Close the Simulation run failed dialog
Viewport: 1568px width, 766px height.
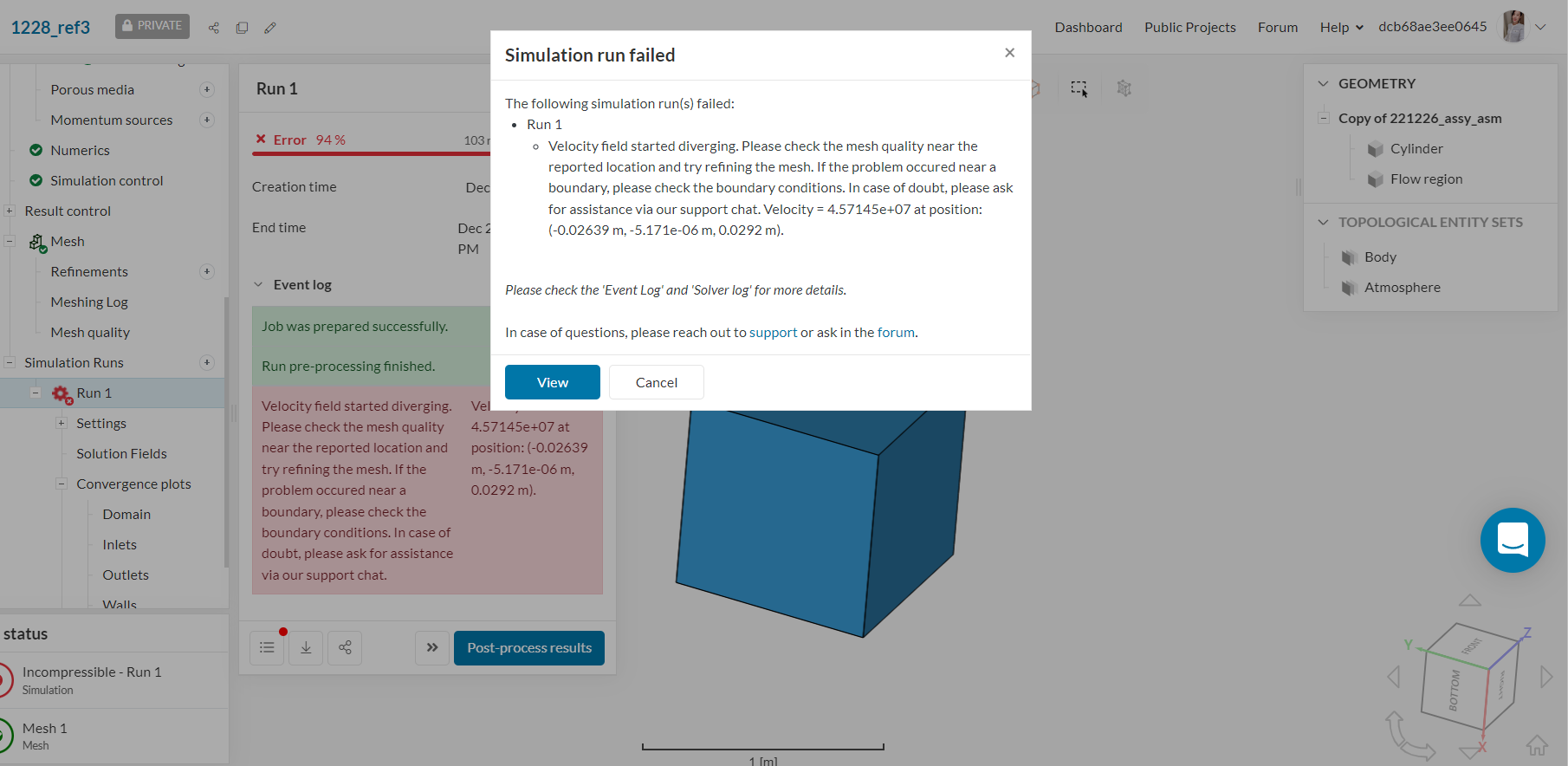pyautogui.click(x=1009, y=53)
